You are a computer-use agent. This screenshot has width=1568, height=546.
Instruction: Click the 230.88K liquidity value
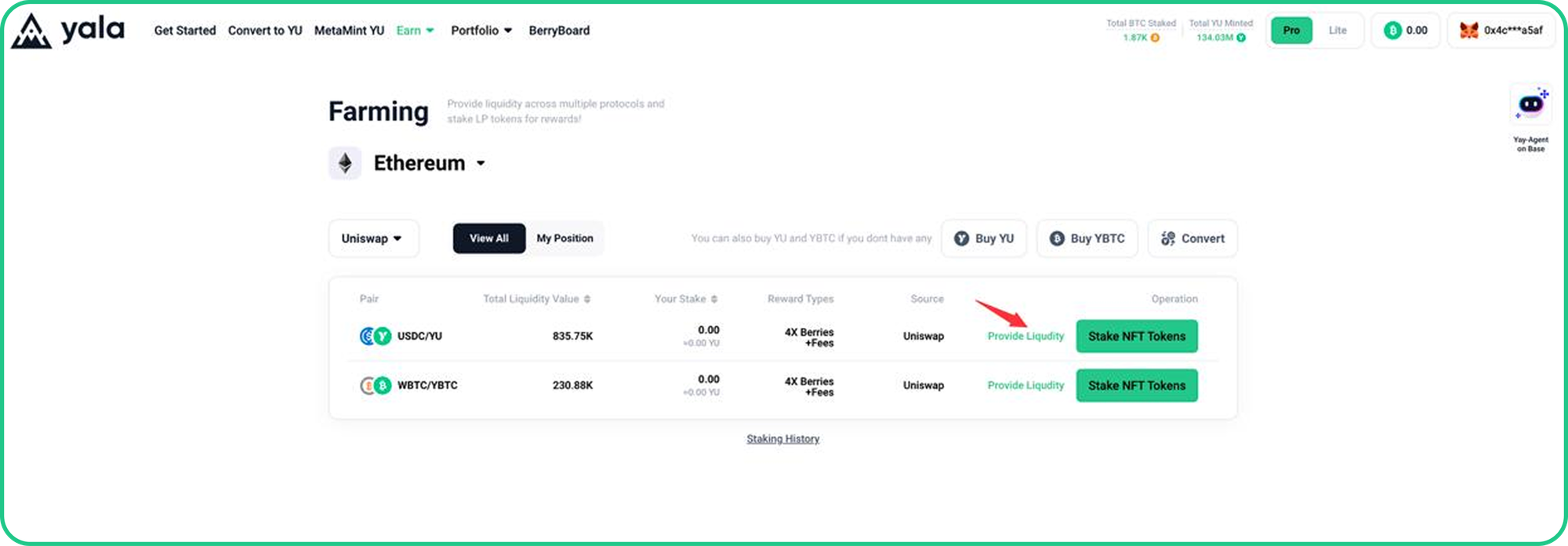[x=572, y=386]
